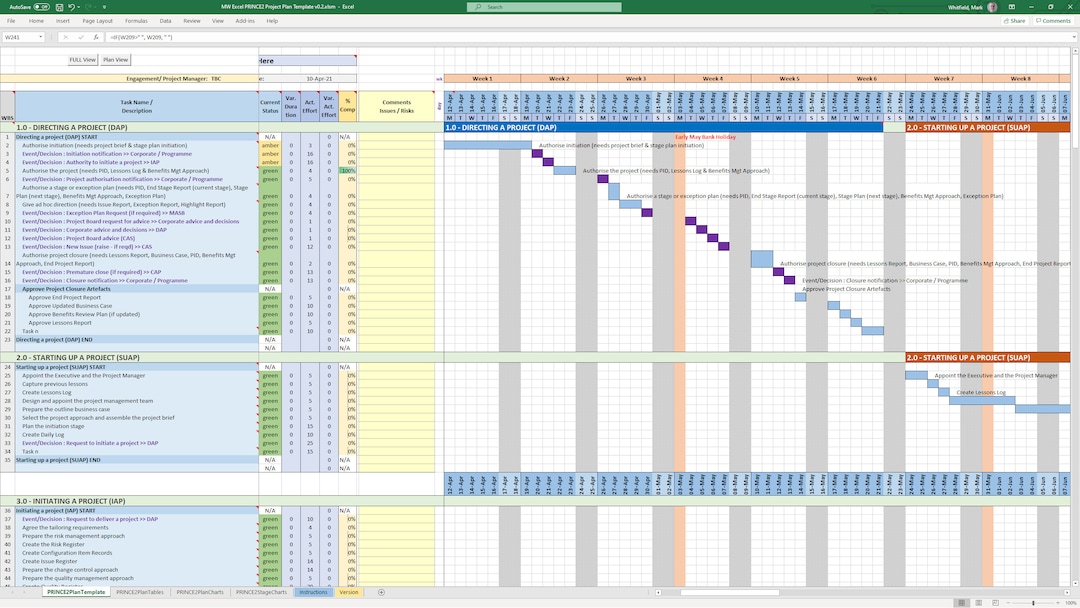Switch to Page Break Preview view icon
The image size is (1080, 608).
point(996,601)
